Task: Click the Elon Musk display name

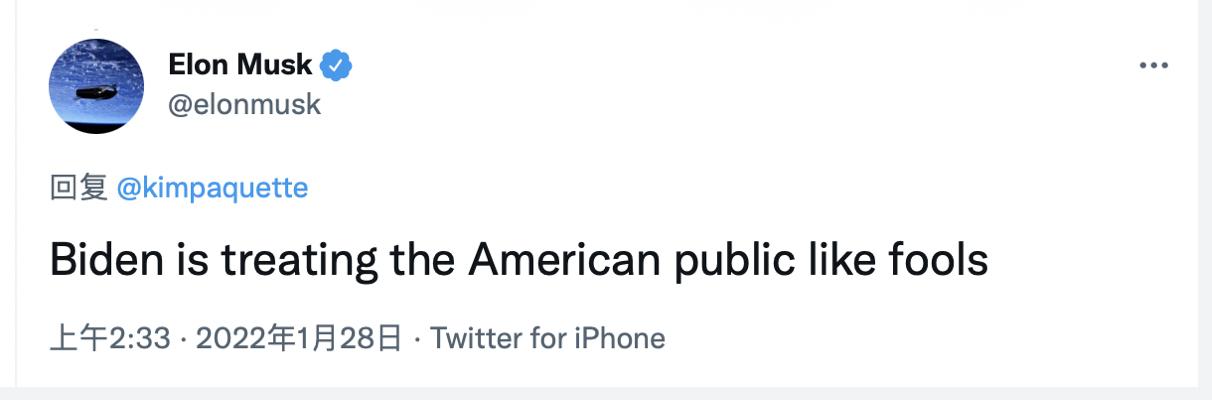Action: (240, 66)
